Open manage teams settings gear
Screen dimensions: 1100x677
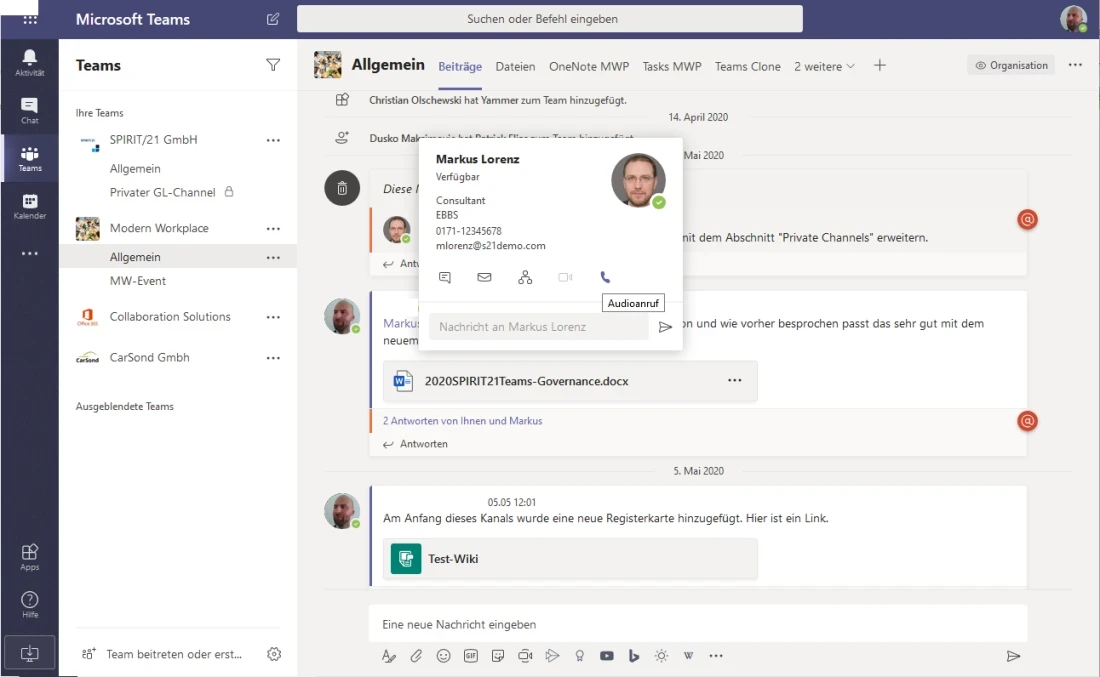click(x=274, y=654)
